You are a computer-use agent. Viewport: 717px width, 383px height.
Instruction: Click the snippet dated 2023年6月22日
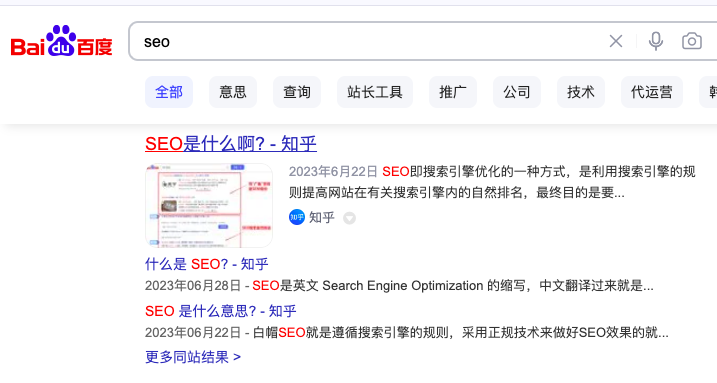tap(492, 182)
